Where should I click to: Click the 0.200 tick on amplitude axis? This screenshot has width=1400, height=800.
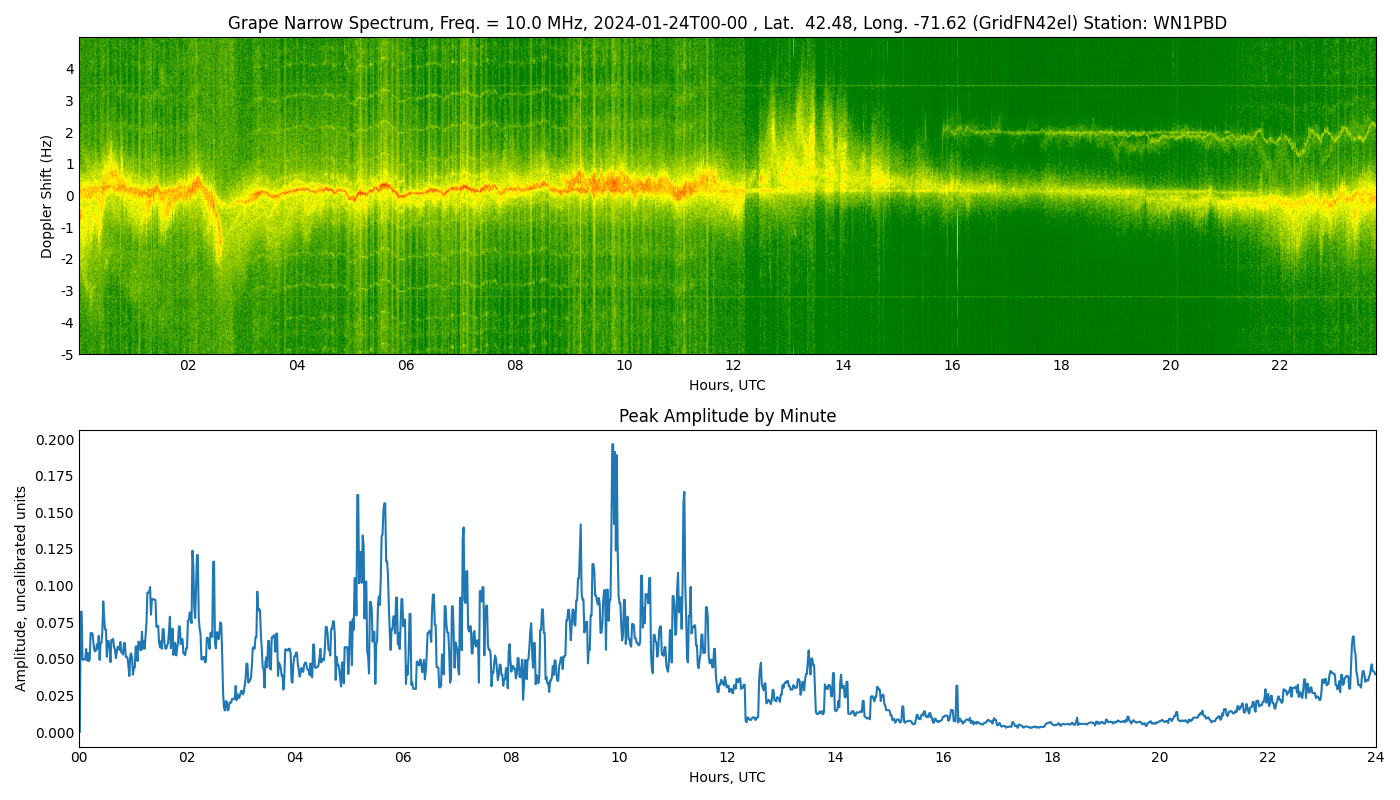click(53, 440)
